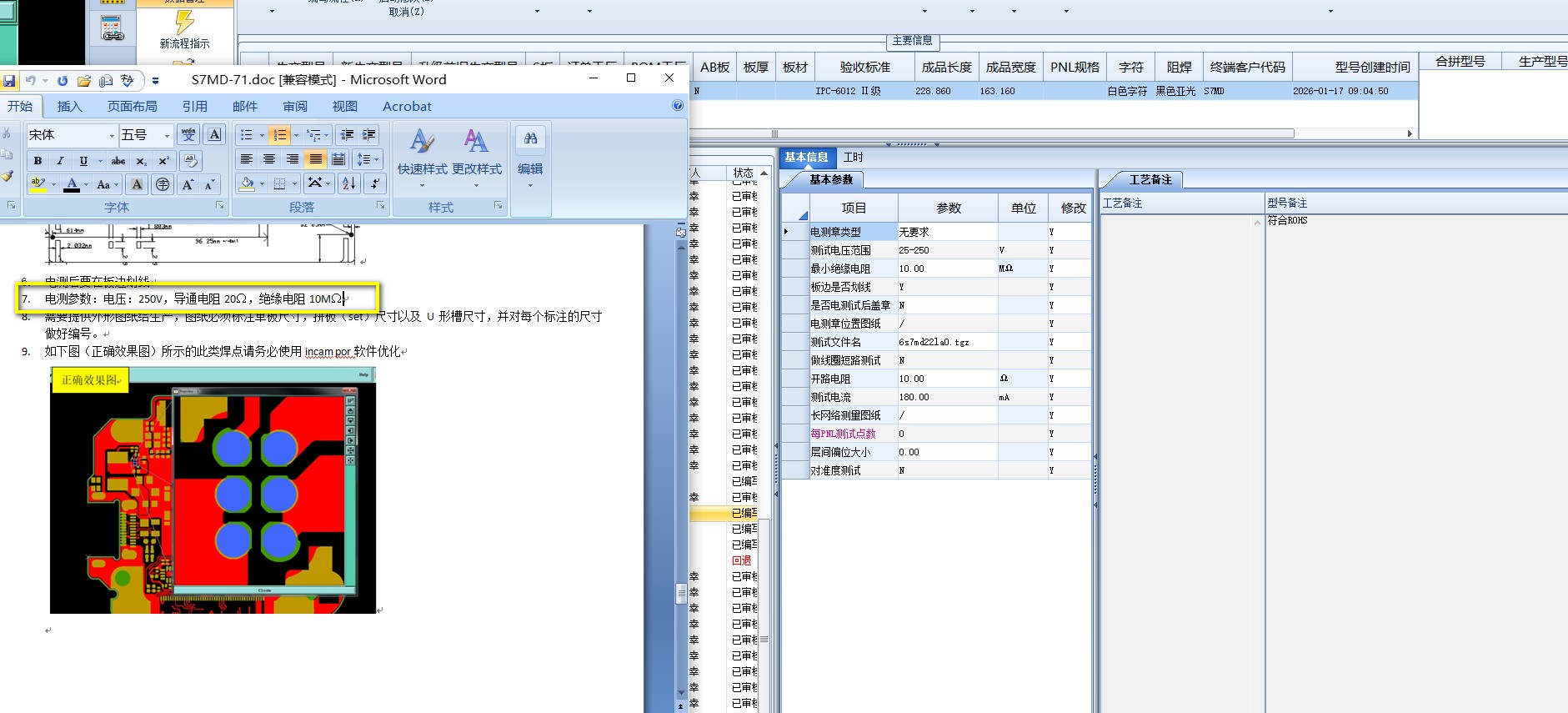Shrink the font size

pos(209,184)
